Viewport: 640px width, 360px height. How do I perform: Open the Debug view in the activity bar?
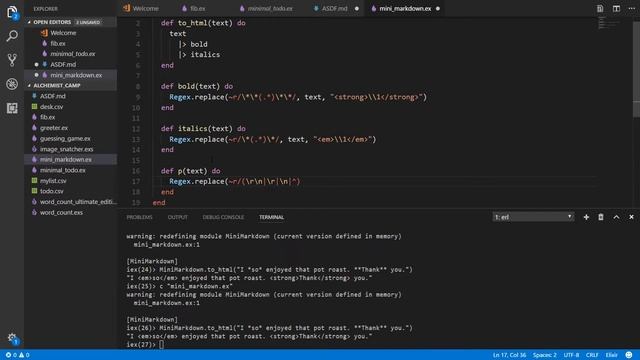click(12, 84)
